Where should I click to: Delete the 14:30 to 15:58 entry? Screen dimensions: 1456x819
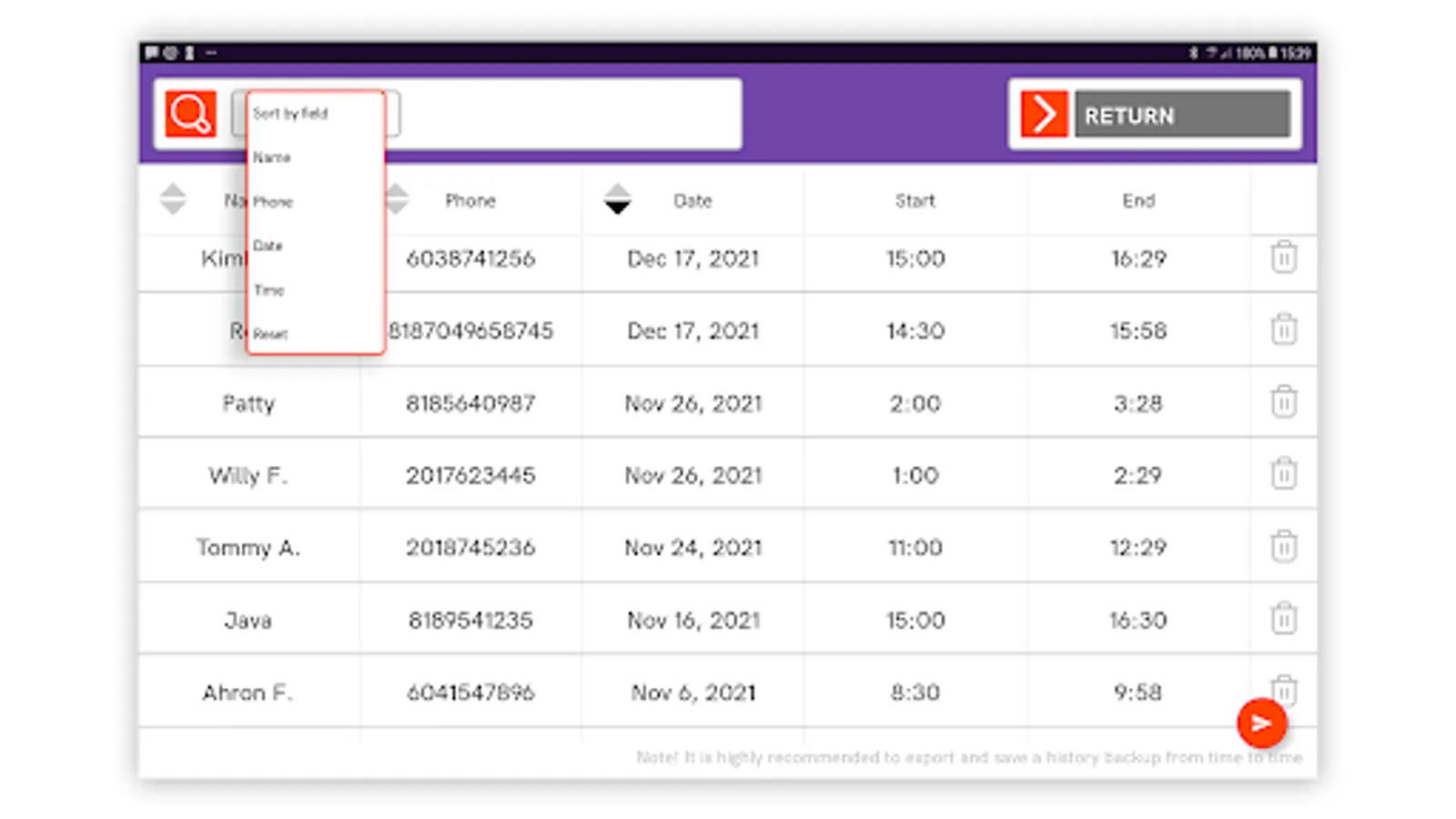click(x=1283, y=329)
